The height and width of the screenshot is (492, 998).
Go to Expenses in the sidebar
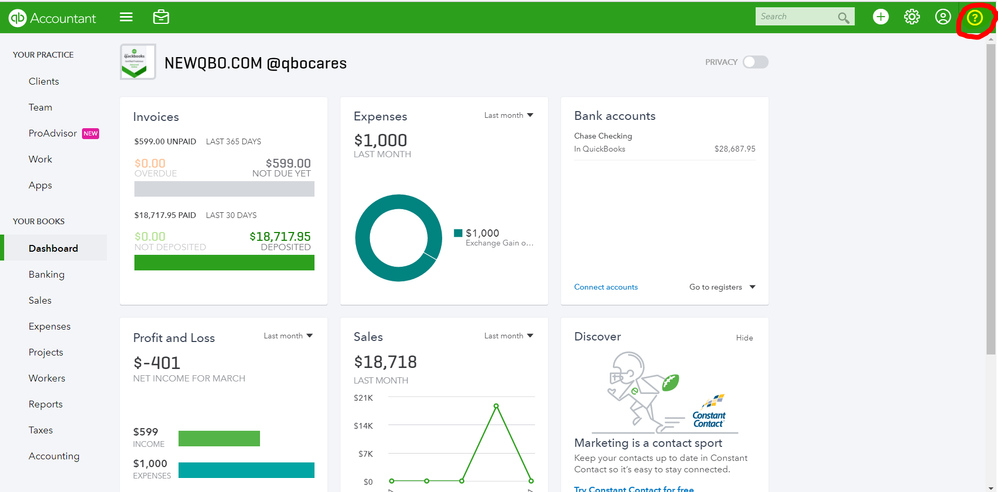[x=50, y=327]
